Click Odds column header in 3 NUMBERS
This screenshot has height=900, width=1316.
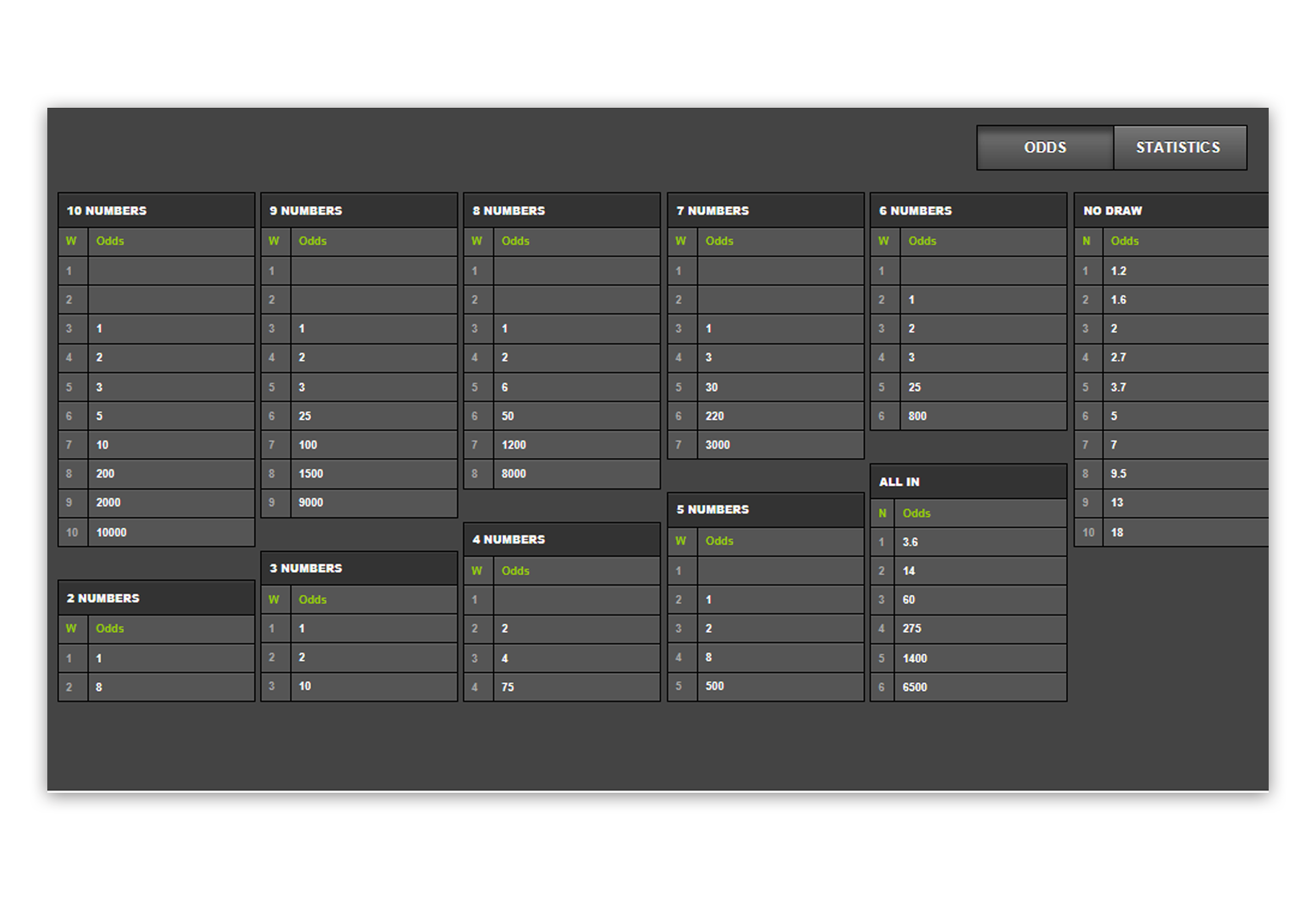pyautogui.click(x=374, y=600)
